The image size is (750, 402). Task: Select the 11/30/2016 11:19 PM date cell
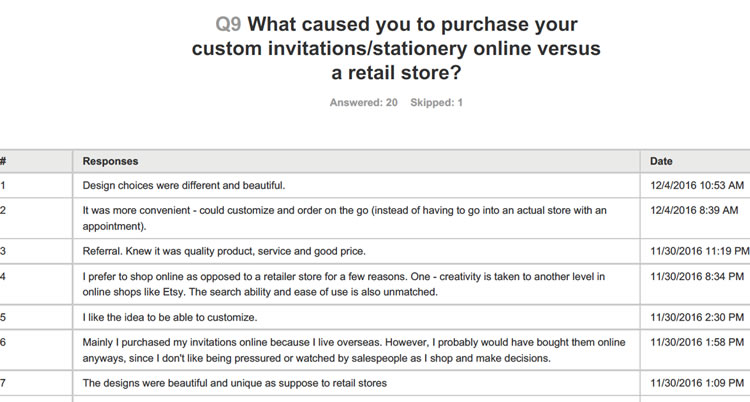pos(699,250)
